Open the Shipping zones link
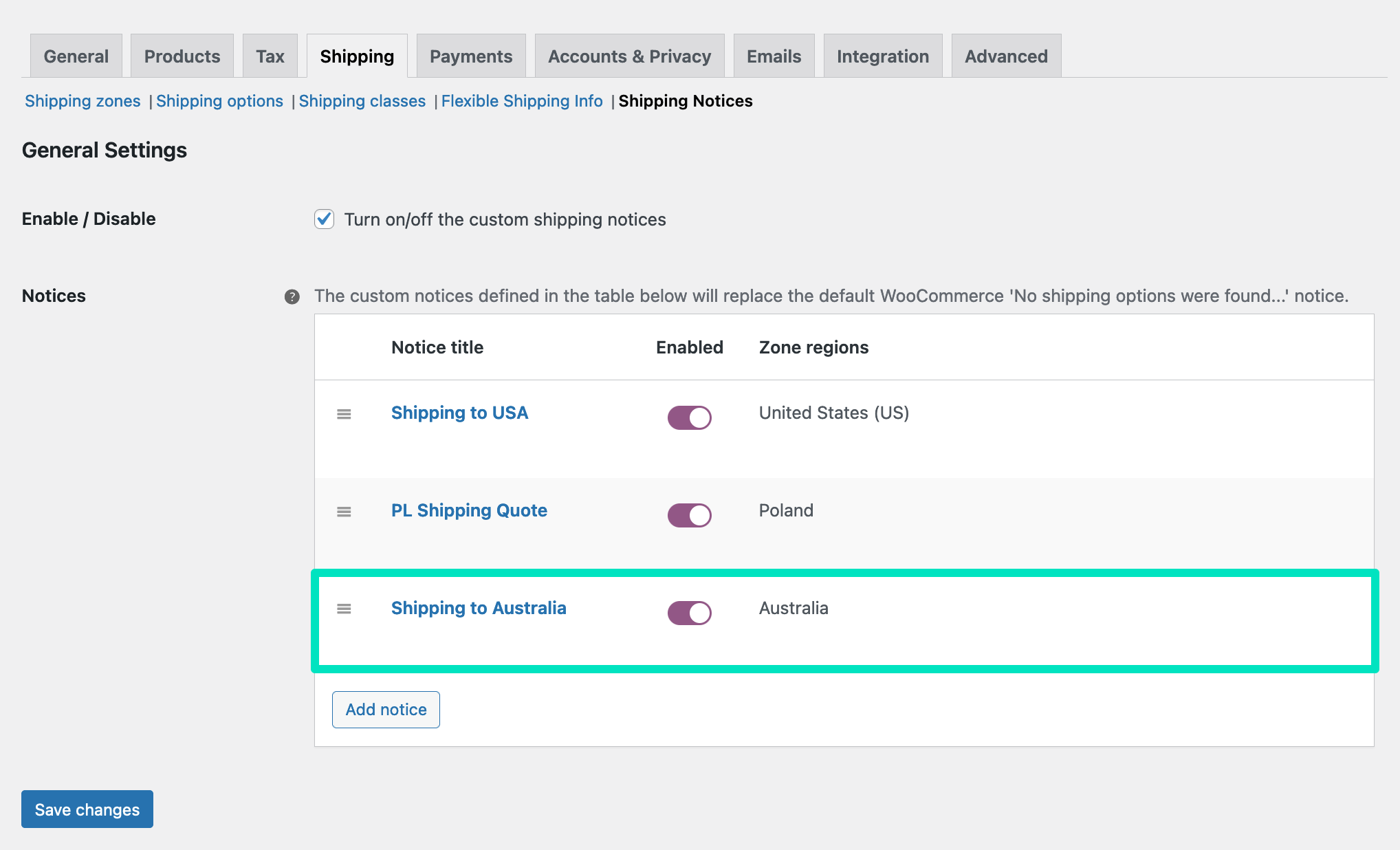 (x=83, y=101)
